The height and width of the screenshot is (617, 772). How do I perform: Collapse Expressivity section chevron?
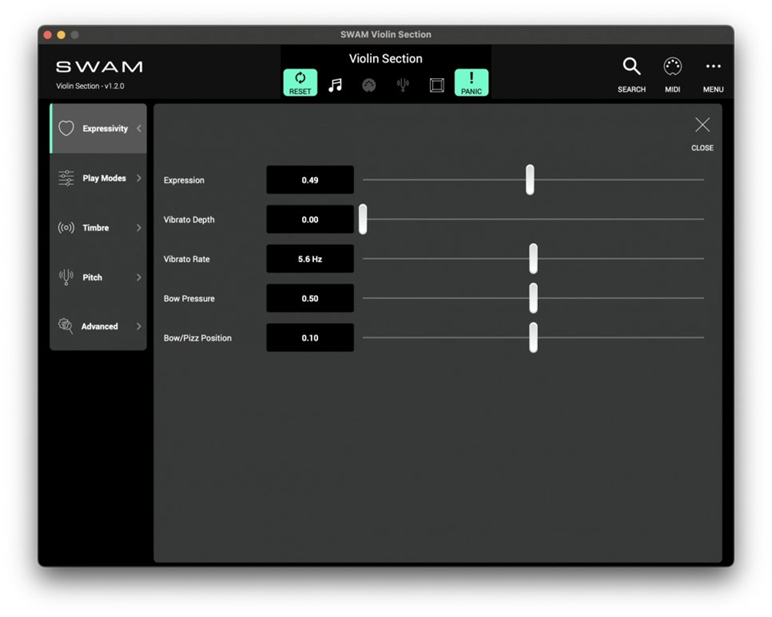click(x=139, y=128)
